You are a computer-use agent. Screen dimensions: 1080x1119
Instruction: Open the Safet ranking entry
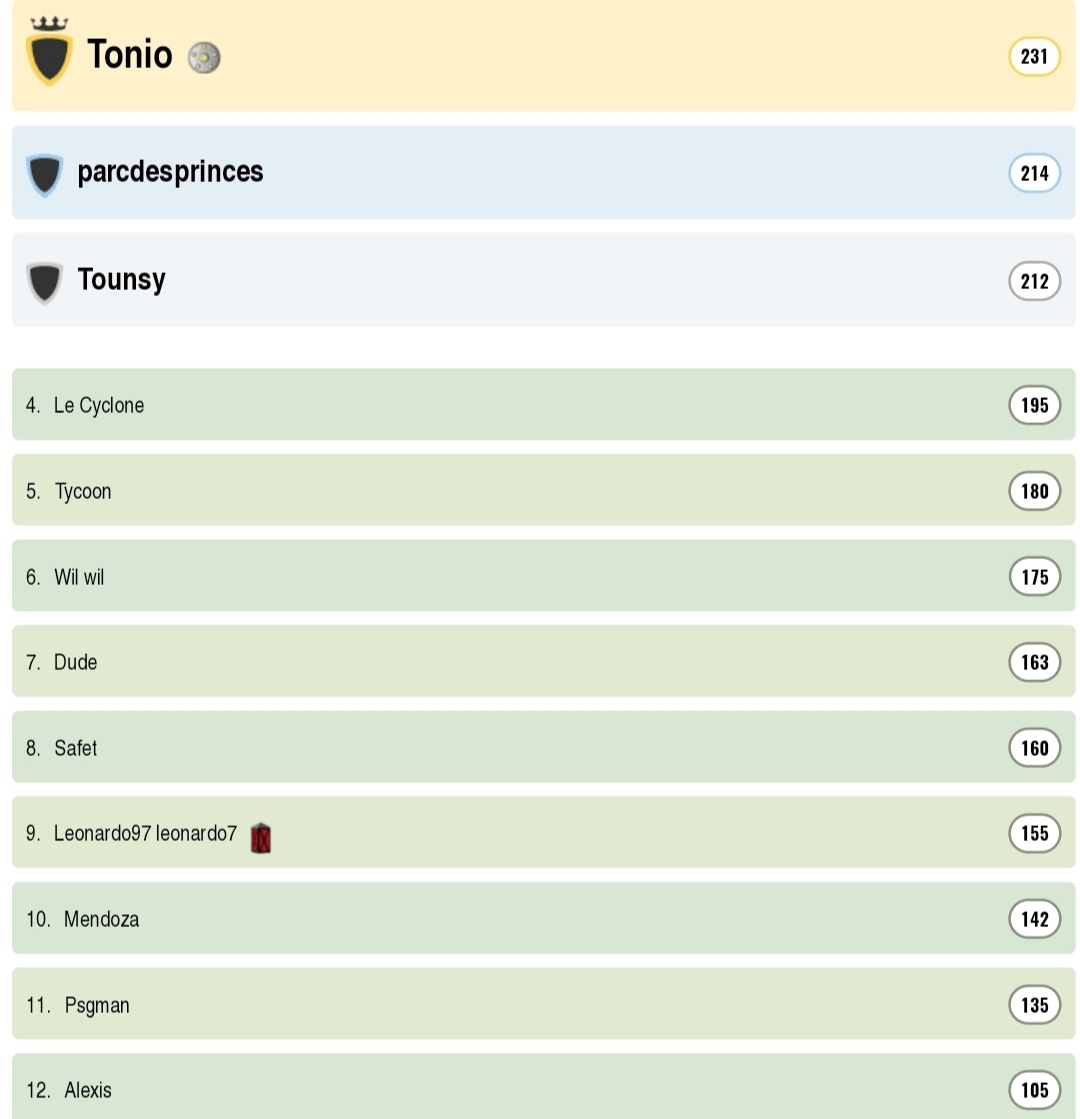(75, 748)
